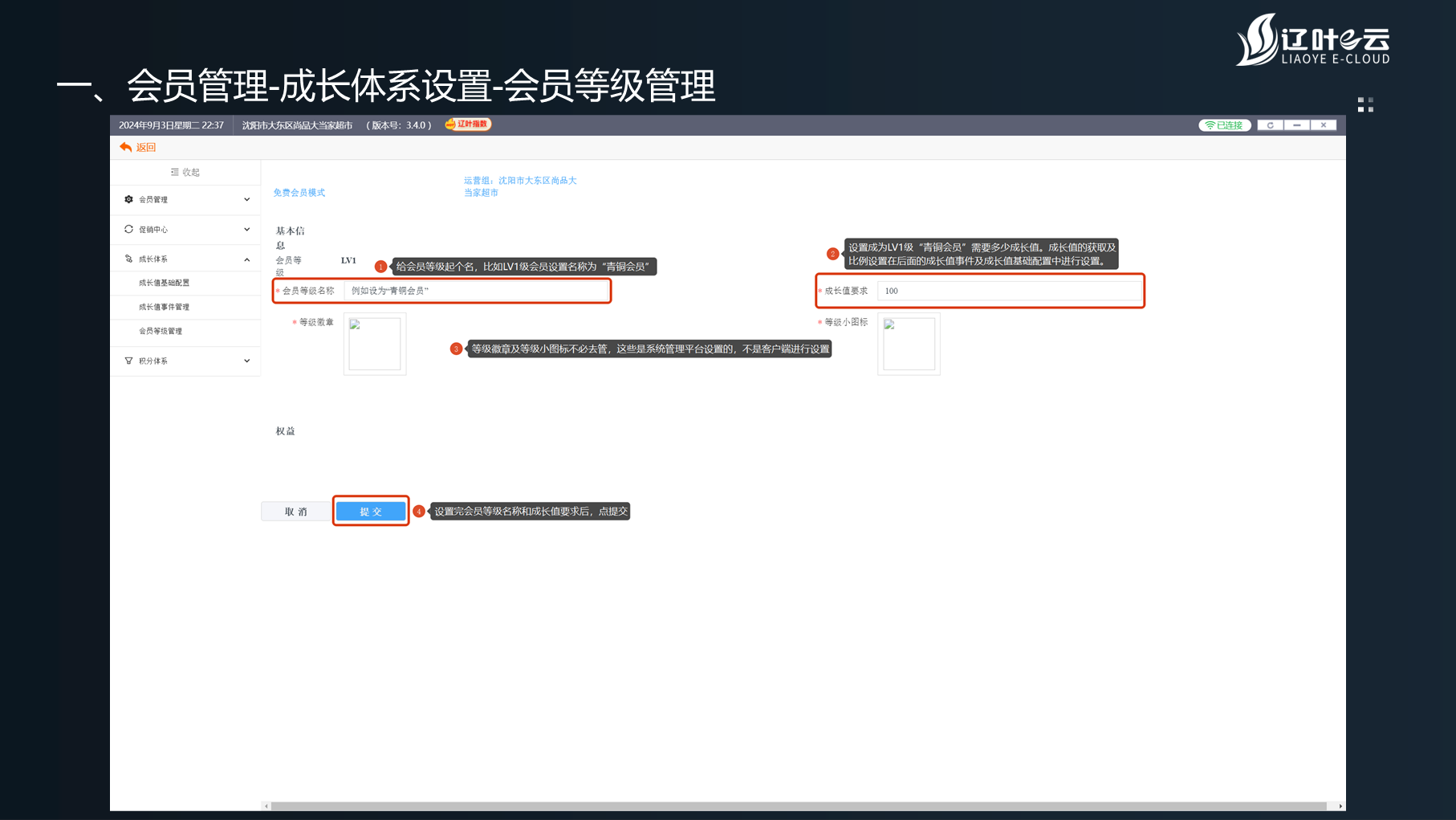Image resolution: width=1456 pixels, height=820 pixels.
Task: Click the 提交 submit button
Action: (371, 512)
